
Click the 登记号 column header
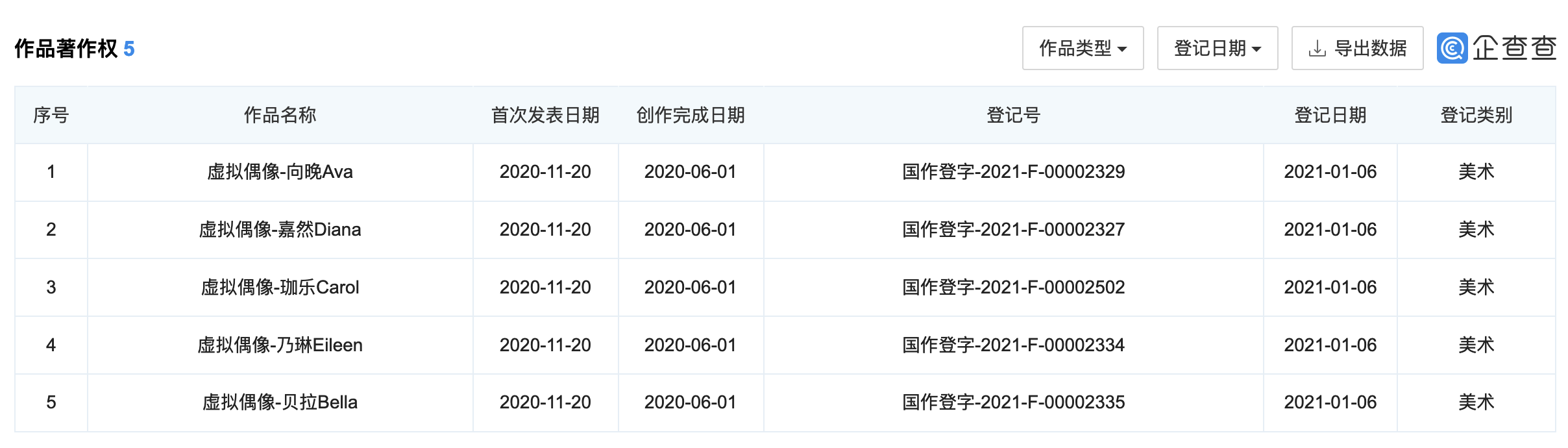(x=1013, y=115)
